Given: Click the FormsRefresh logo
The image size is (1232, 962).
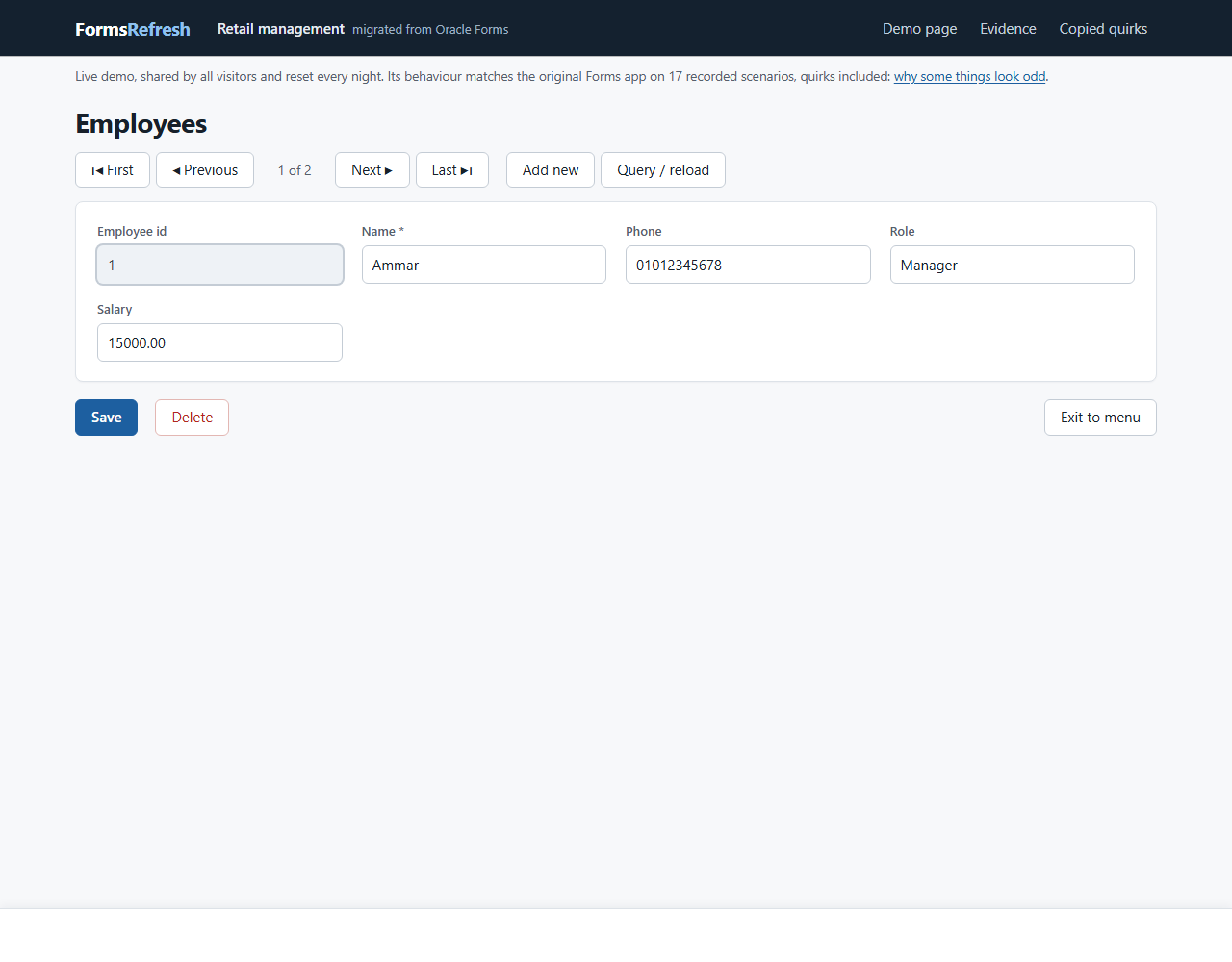Looking at the screenshot, I should pyautogui.click(x=133, y=29).
